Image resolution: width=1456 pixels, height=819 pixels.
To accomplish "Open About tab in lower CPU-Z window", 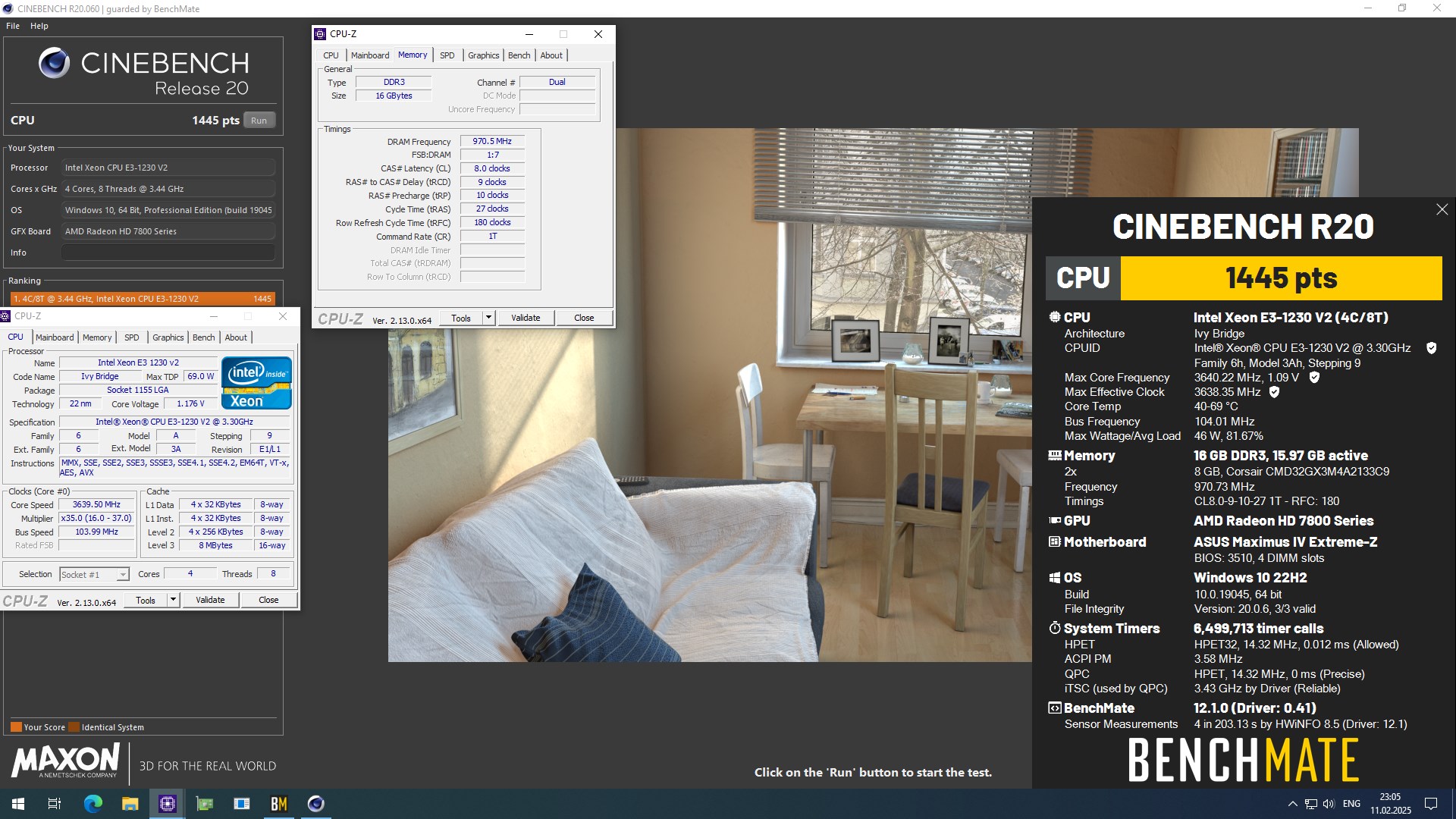I will tap(236, 337).
